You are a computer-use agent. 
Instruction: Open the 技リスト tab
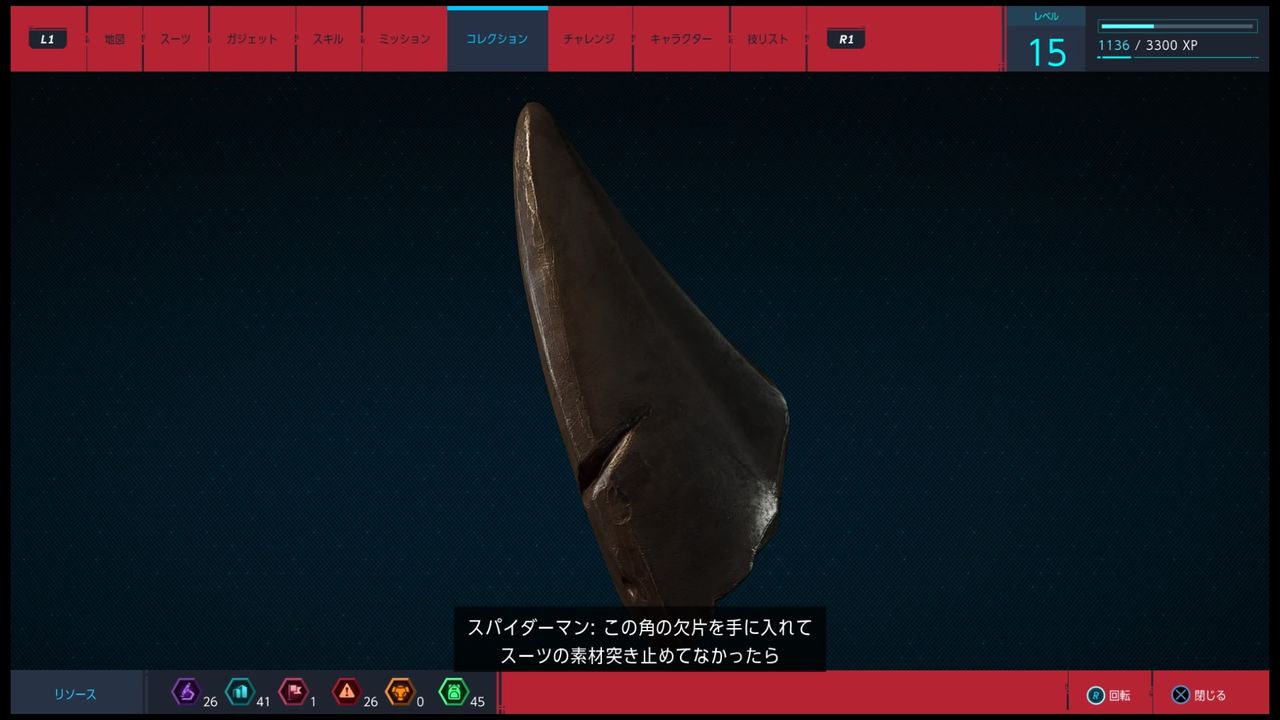[x=767, y=39]
